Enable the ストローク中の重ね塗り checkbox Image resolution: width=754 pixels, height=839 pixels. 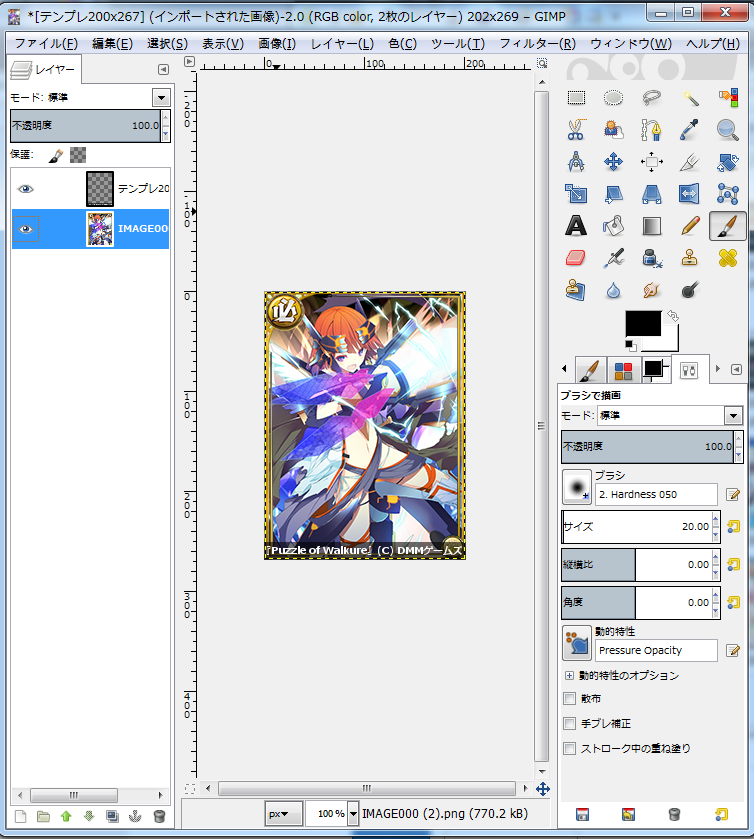(x=569, y=748)
